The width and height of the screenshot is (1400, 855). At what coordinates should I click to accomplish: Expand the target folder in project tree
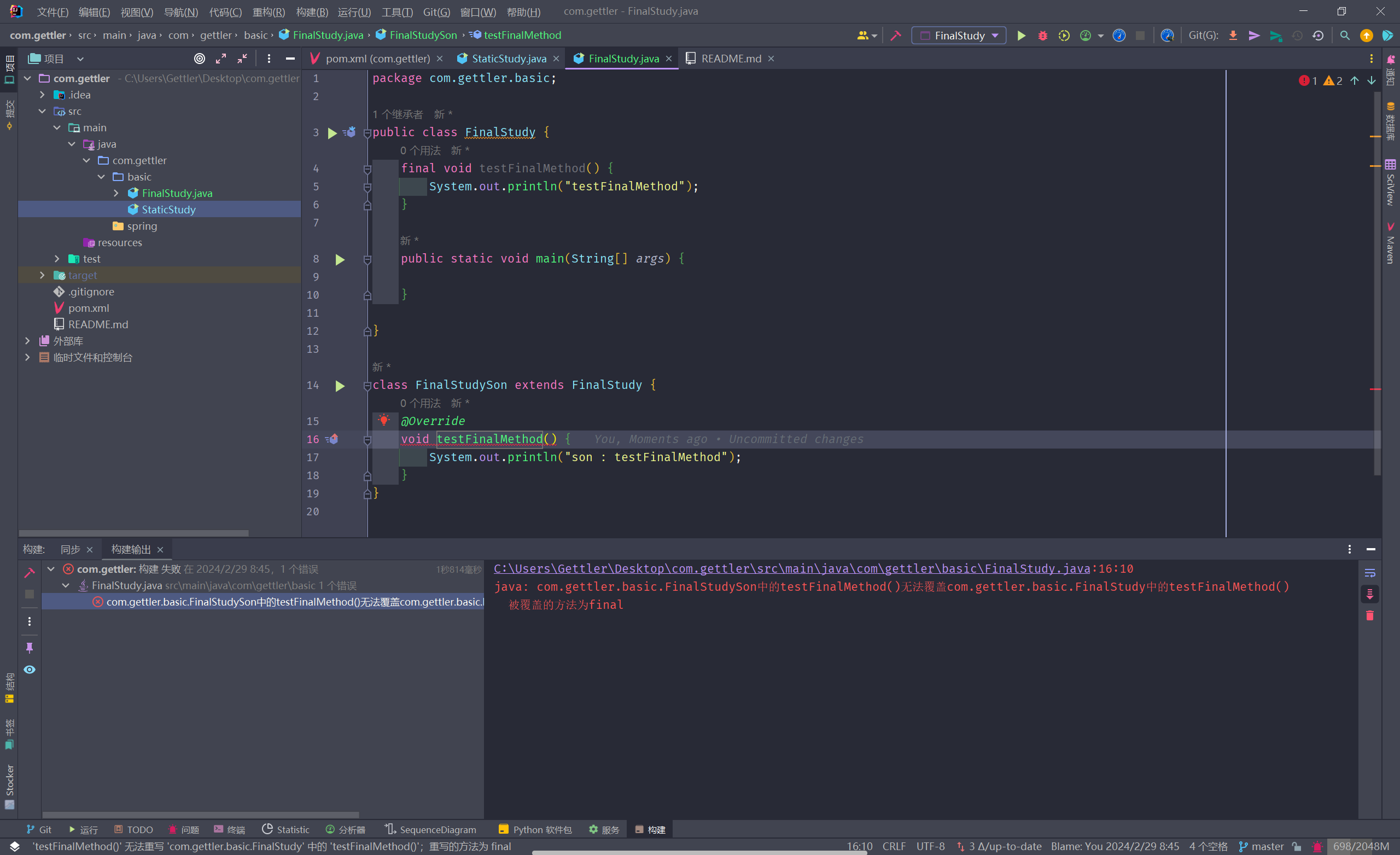point(42,275)
